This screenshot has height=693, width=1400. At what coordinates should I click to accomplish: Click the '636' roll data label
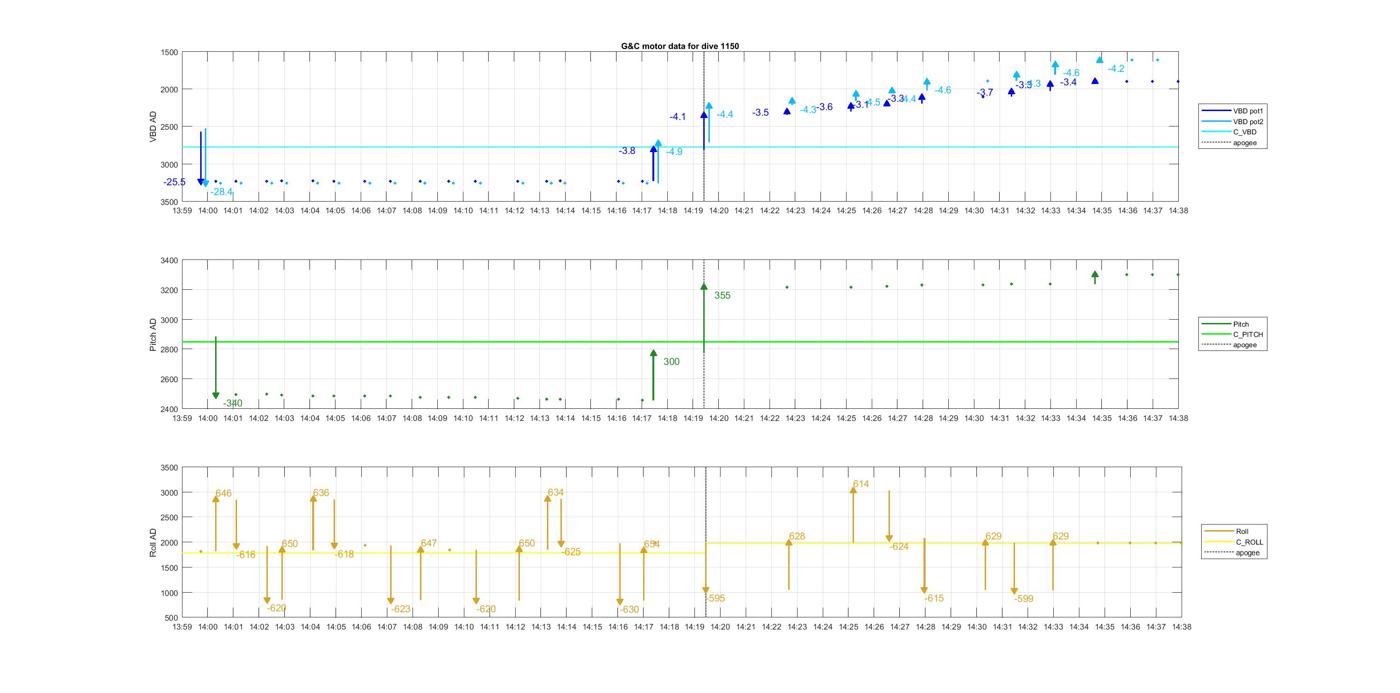click(321, 493)
